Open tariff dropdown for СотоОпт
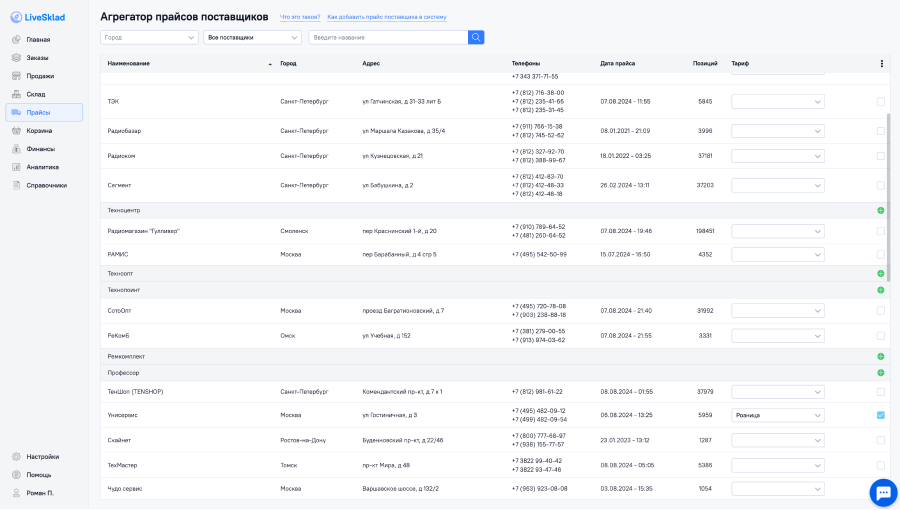The width and height of the screenshot is (900, 510). pos(778,311)
